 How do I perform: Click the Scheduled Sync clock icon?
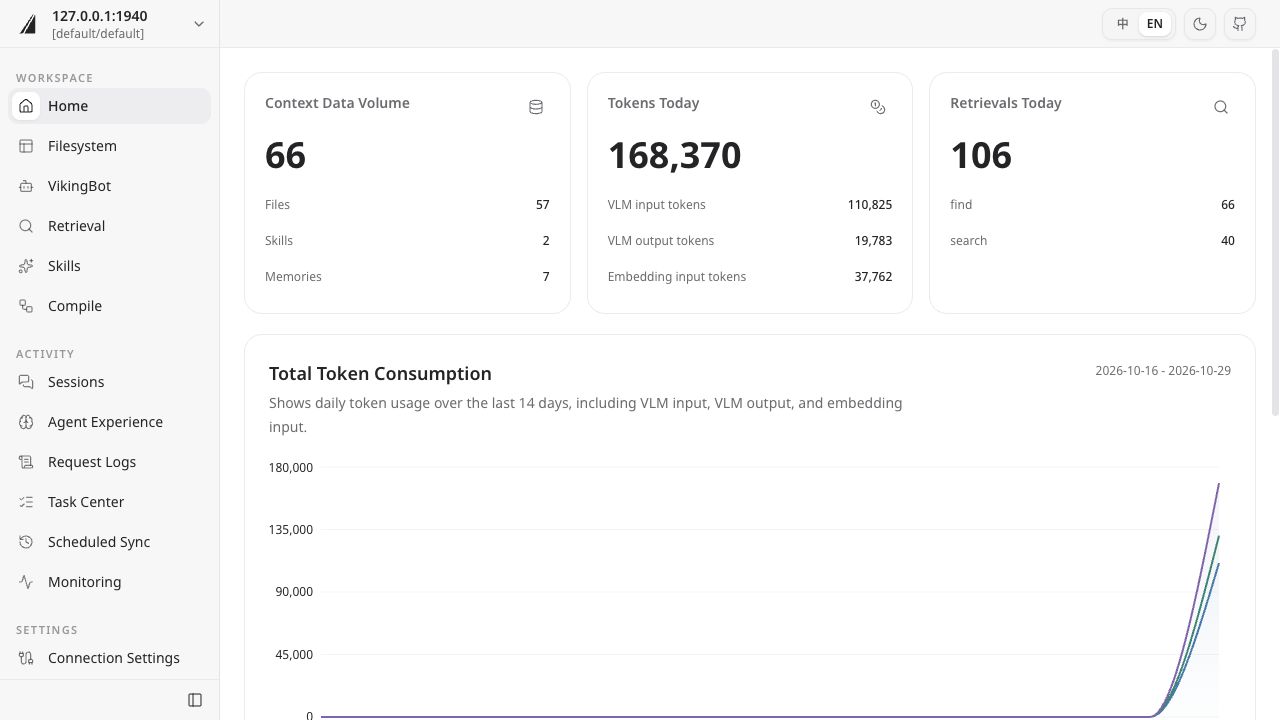[x=26, y=542]
